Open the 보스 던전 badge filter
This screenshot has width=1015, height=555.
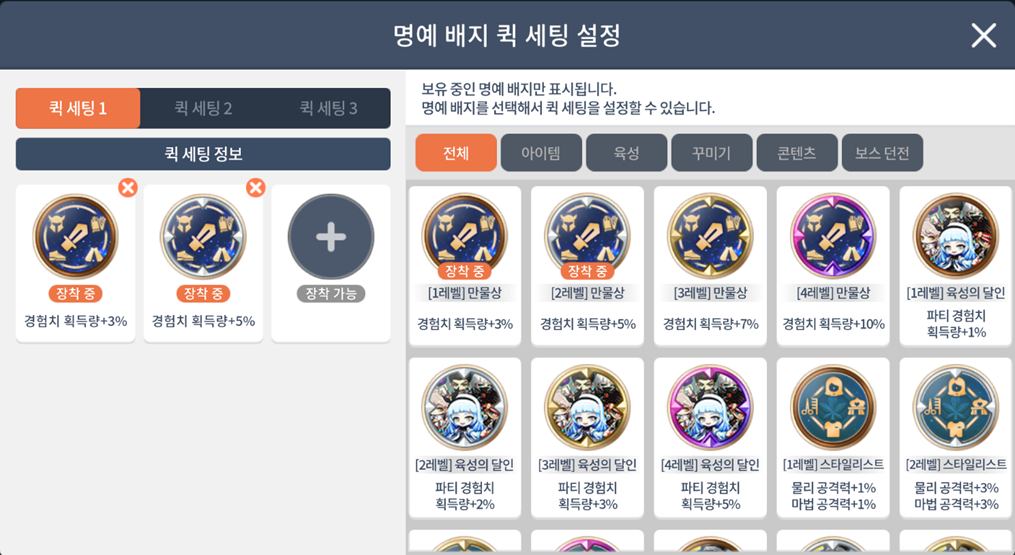pyautogui.click(x=882, y=153)
